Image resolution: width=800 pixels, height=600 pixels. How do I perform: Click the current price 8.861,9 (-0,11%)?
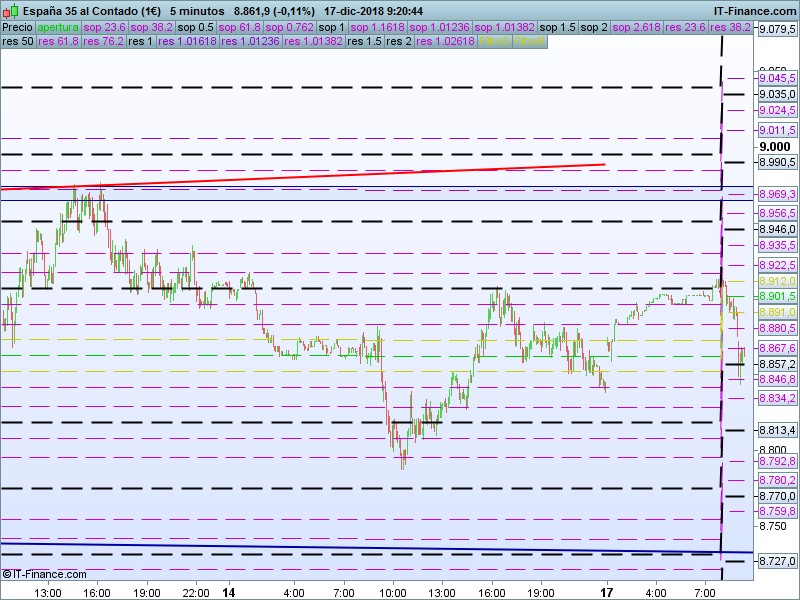274,11
